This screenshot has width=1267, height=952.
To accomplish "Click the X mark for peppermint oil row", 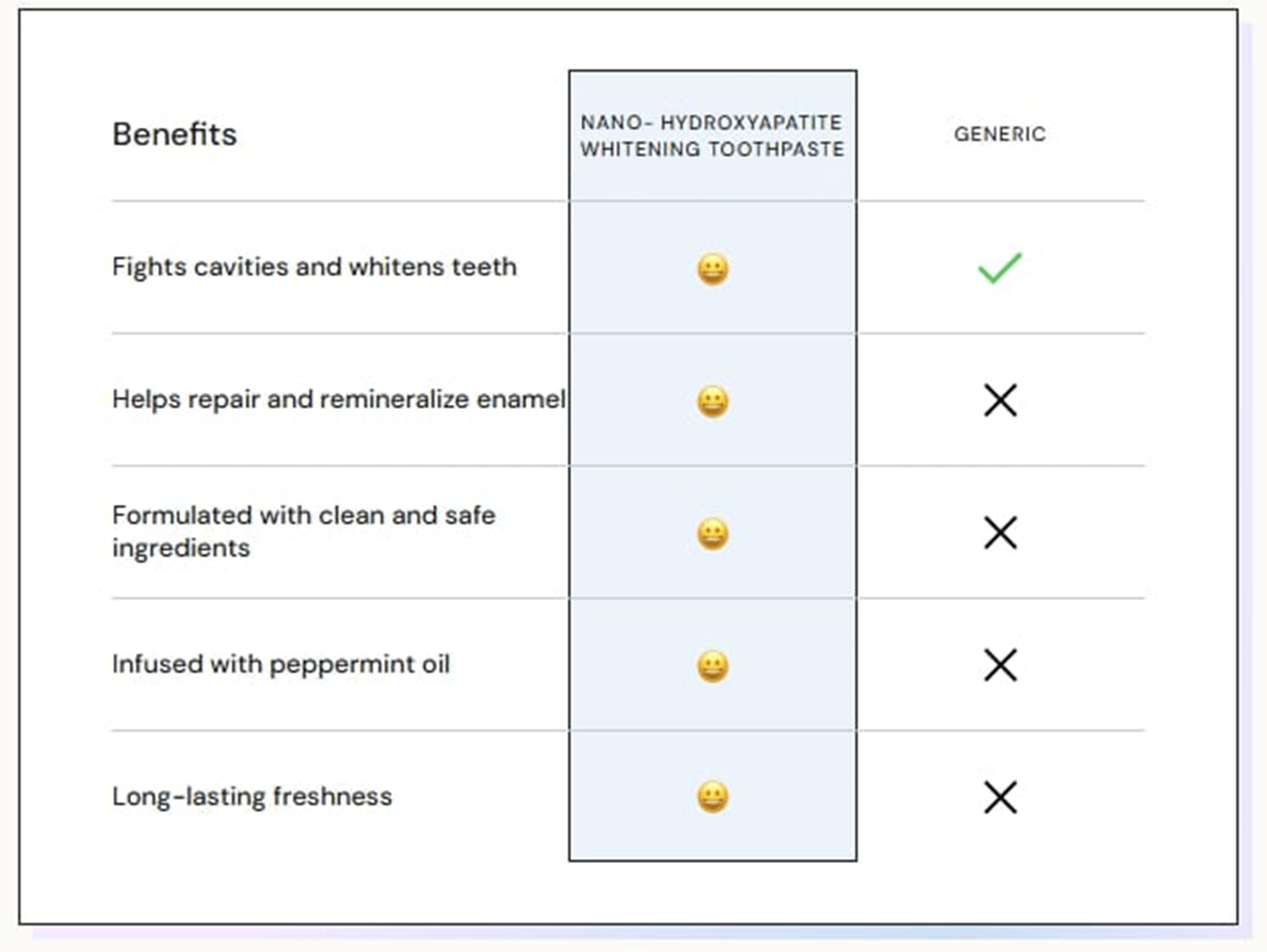I will [1000, 665].
